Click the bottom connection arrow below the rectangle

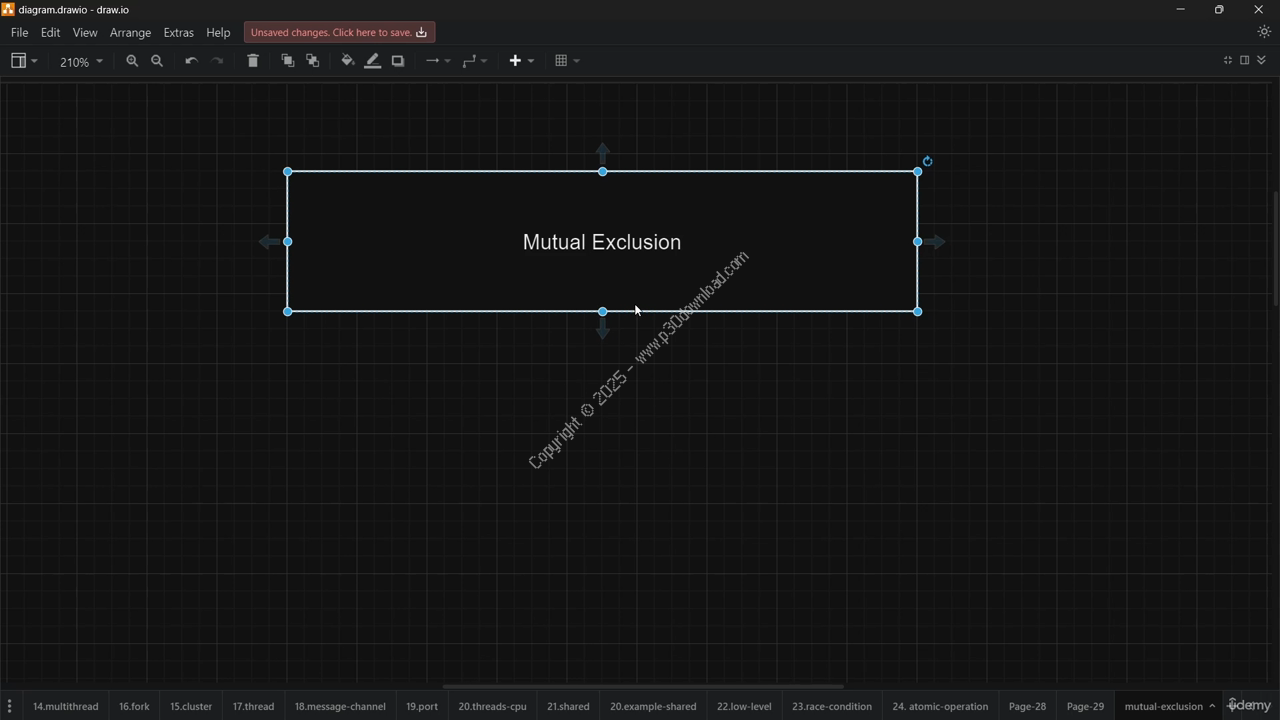pyautogui.click(x=602, y=330)
